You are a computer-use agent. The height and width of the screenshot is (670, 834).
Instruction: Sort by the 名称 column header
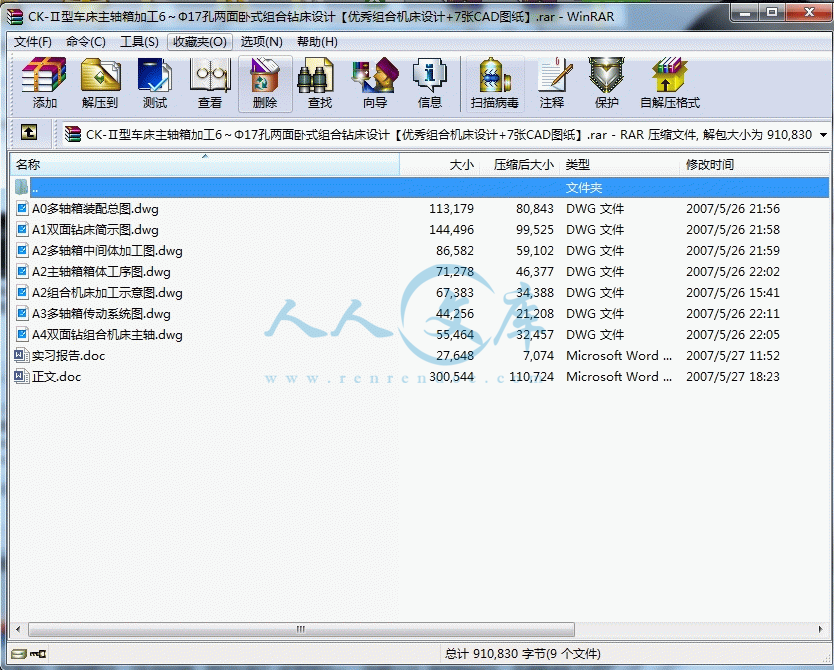pyautogui.click(x=205, y=164)
